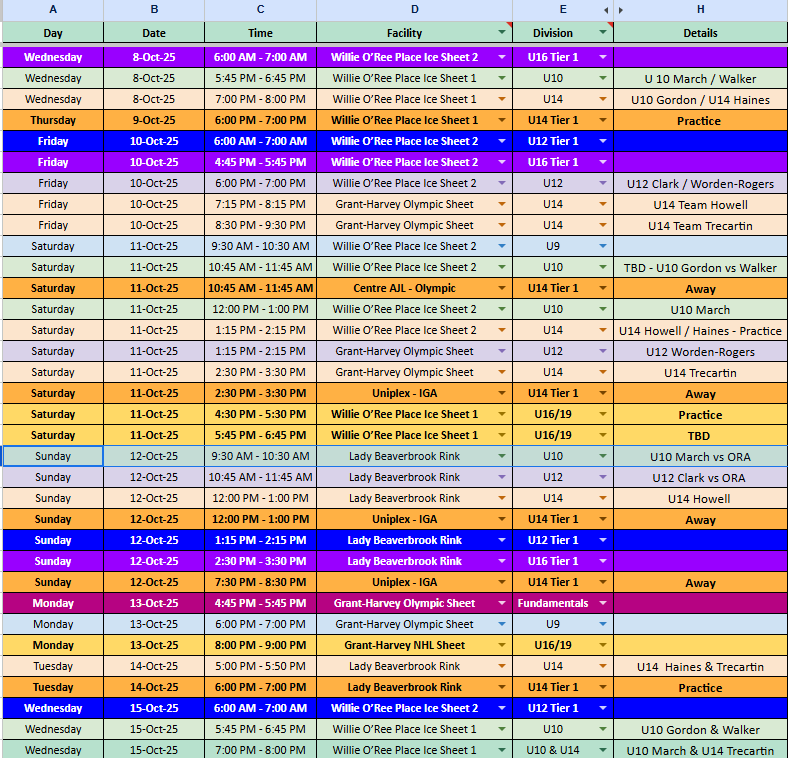Open U9 division dropdown on Saturday 11-Oct
This screenshot has width=788, height=758.
point(602,246)
